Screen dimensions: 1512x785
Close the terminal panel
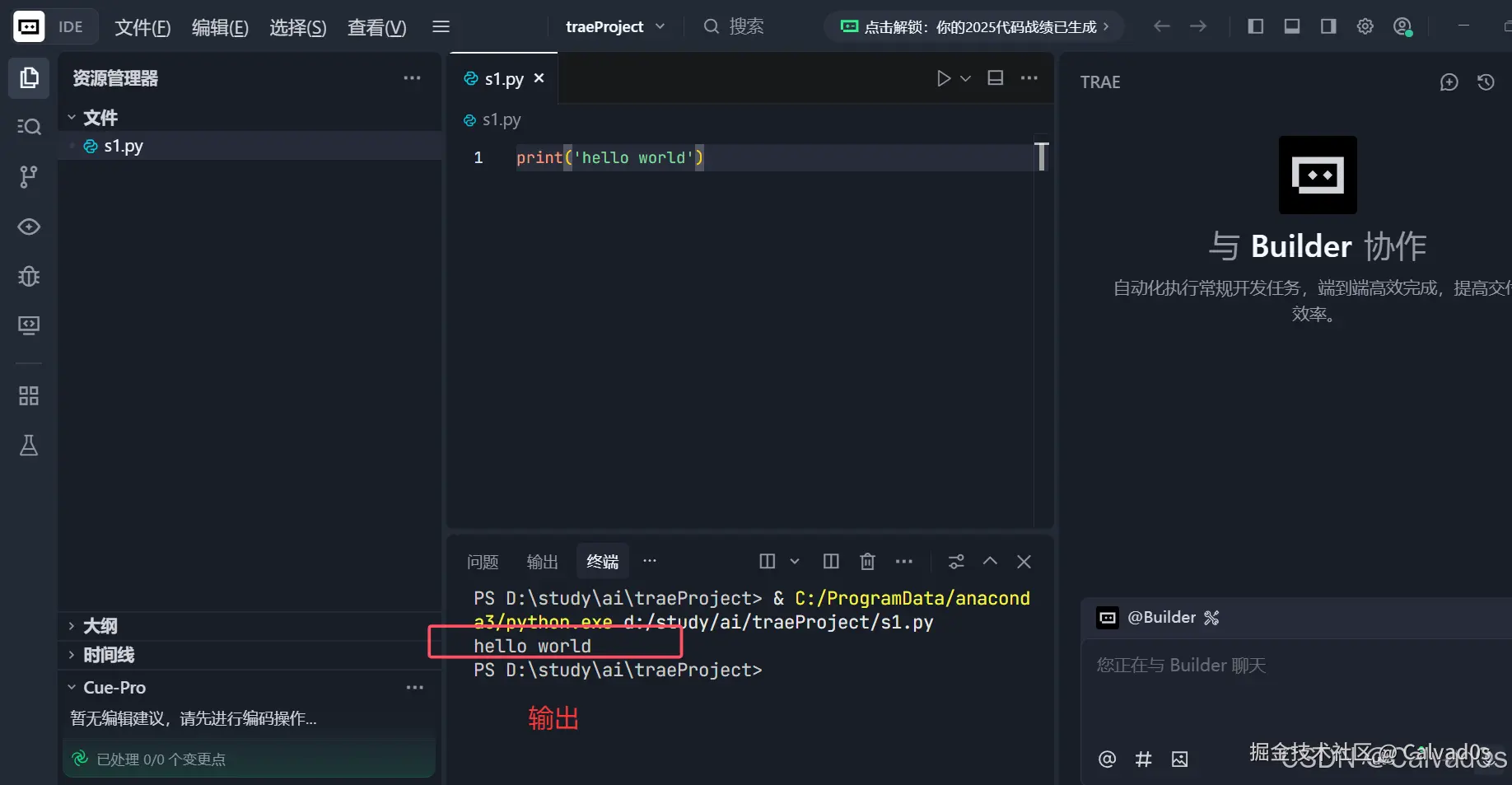coord(1024,562)
